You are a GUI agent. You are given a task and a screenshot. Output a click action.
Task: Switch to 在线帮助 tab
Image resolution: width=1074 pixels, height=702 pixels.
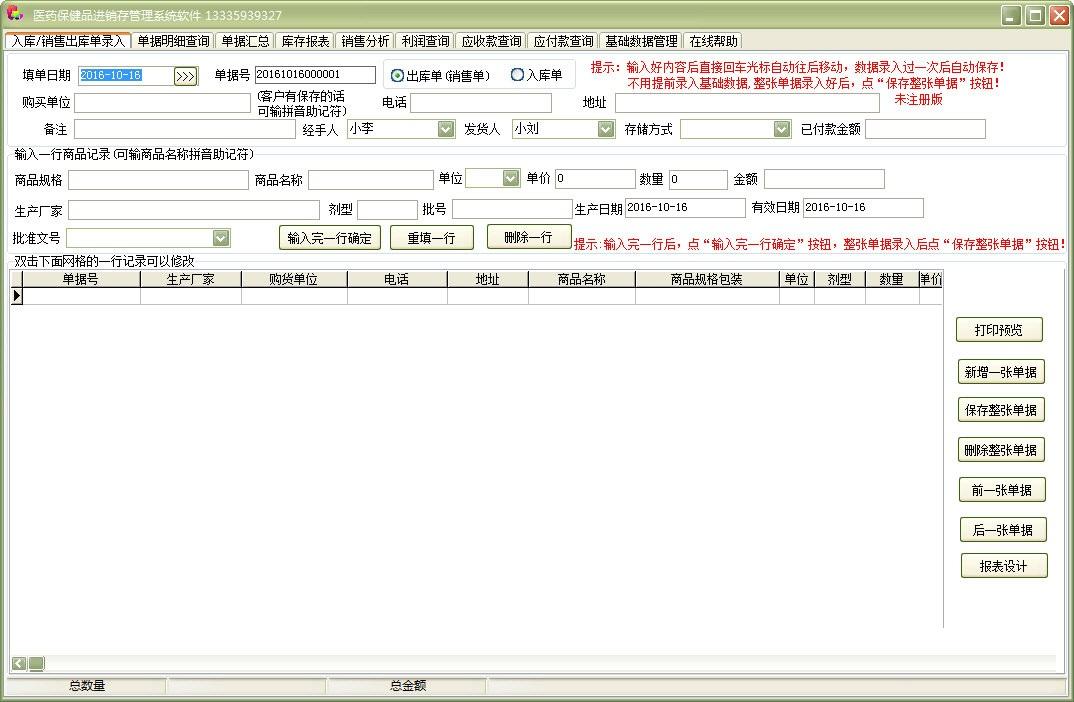click(713, 41)
